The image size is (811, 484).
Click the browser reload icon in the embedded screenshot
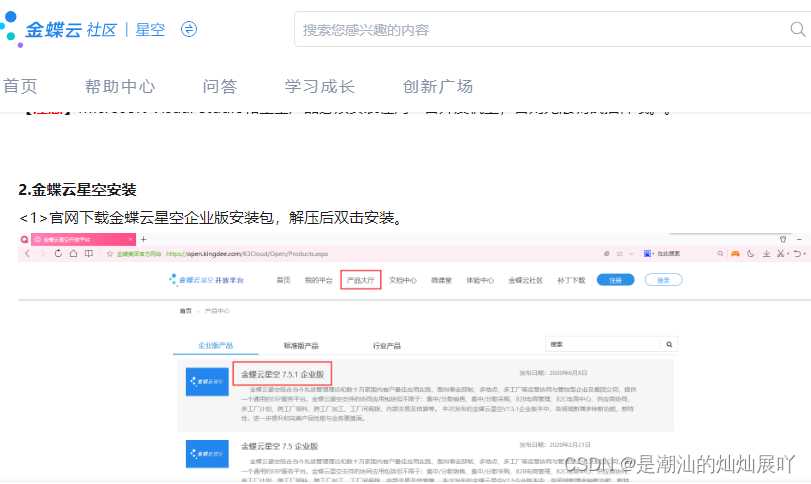click(x=58, y=253)
